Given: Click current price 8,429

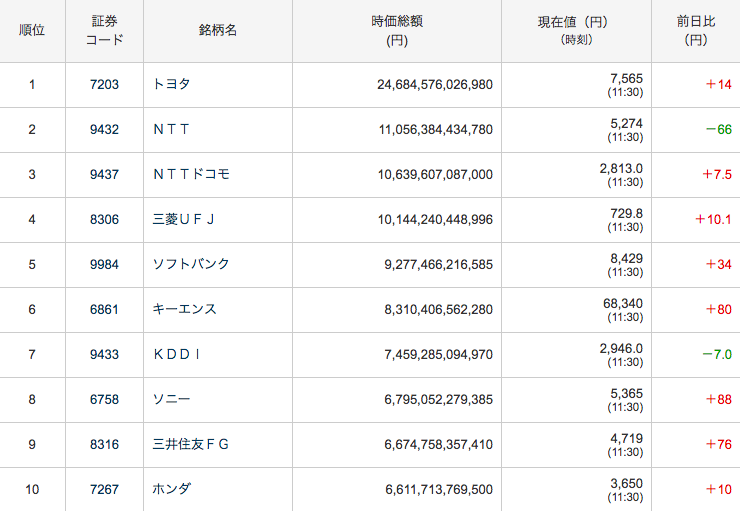Looking at the screenshot, I should click(626, 259).
